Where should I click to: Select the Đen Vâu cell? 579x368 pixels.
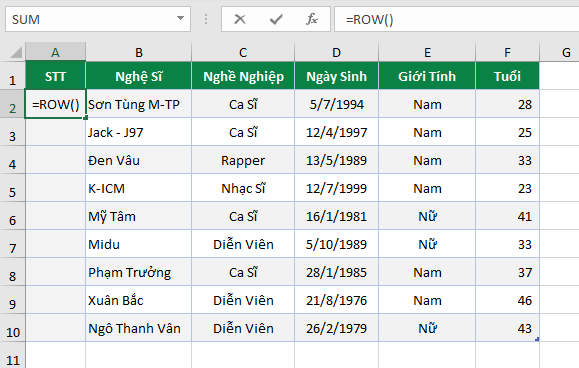coord(138,160)
